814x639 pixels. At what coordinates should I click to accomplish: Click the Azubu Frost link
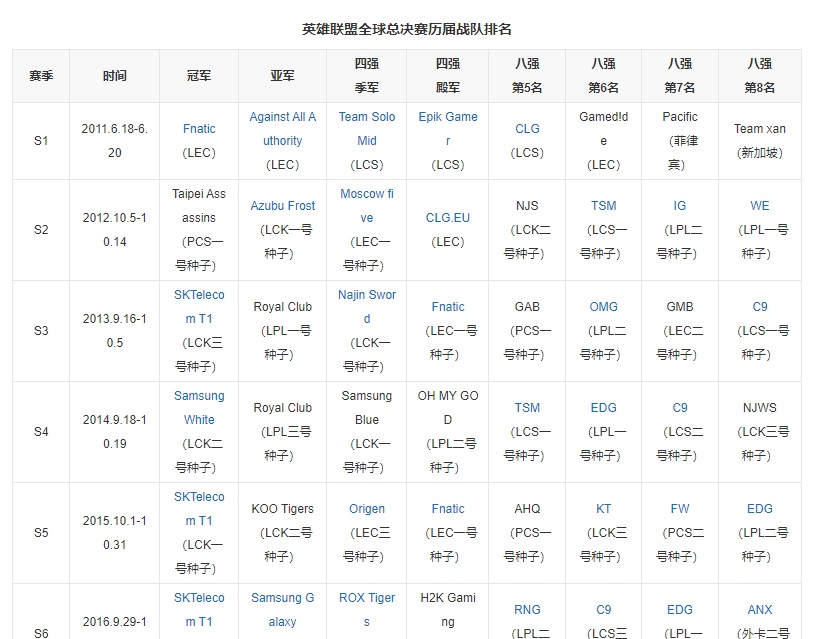[x=282, y=206]
